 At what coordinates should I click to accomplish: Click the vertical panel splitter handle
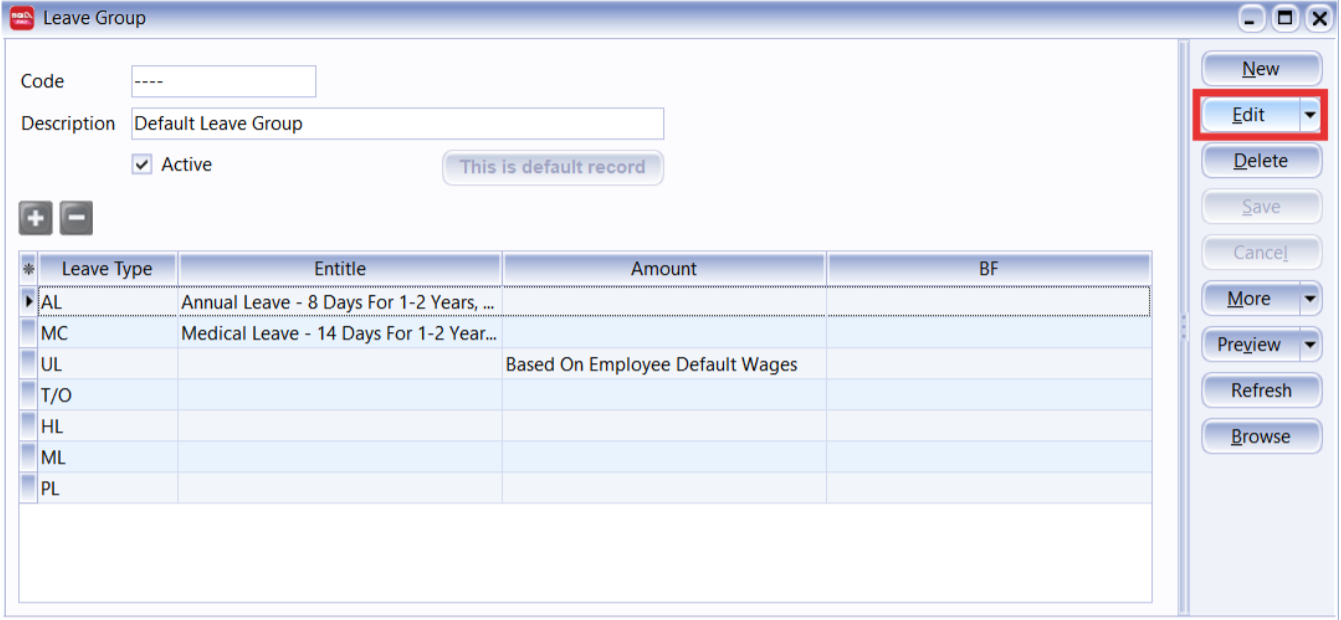click(x=1184, y=327)
